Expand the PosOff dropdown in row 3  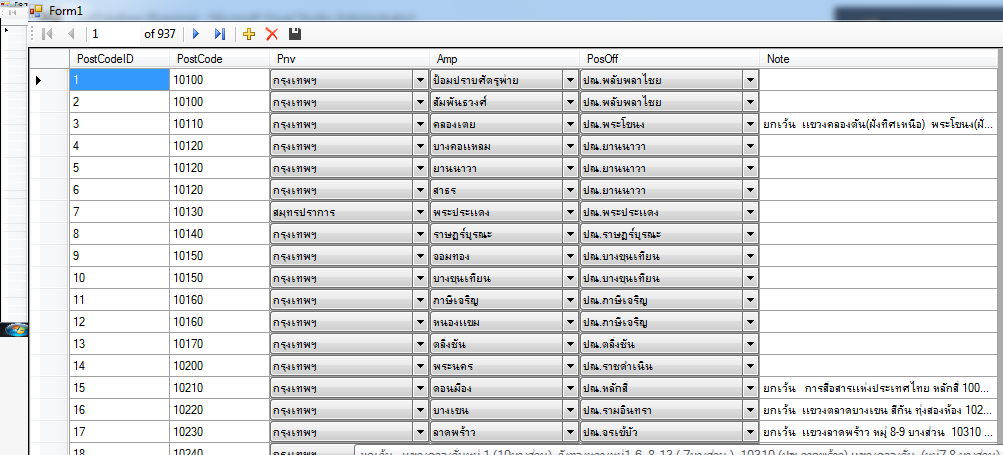point(750,124)
